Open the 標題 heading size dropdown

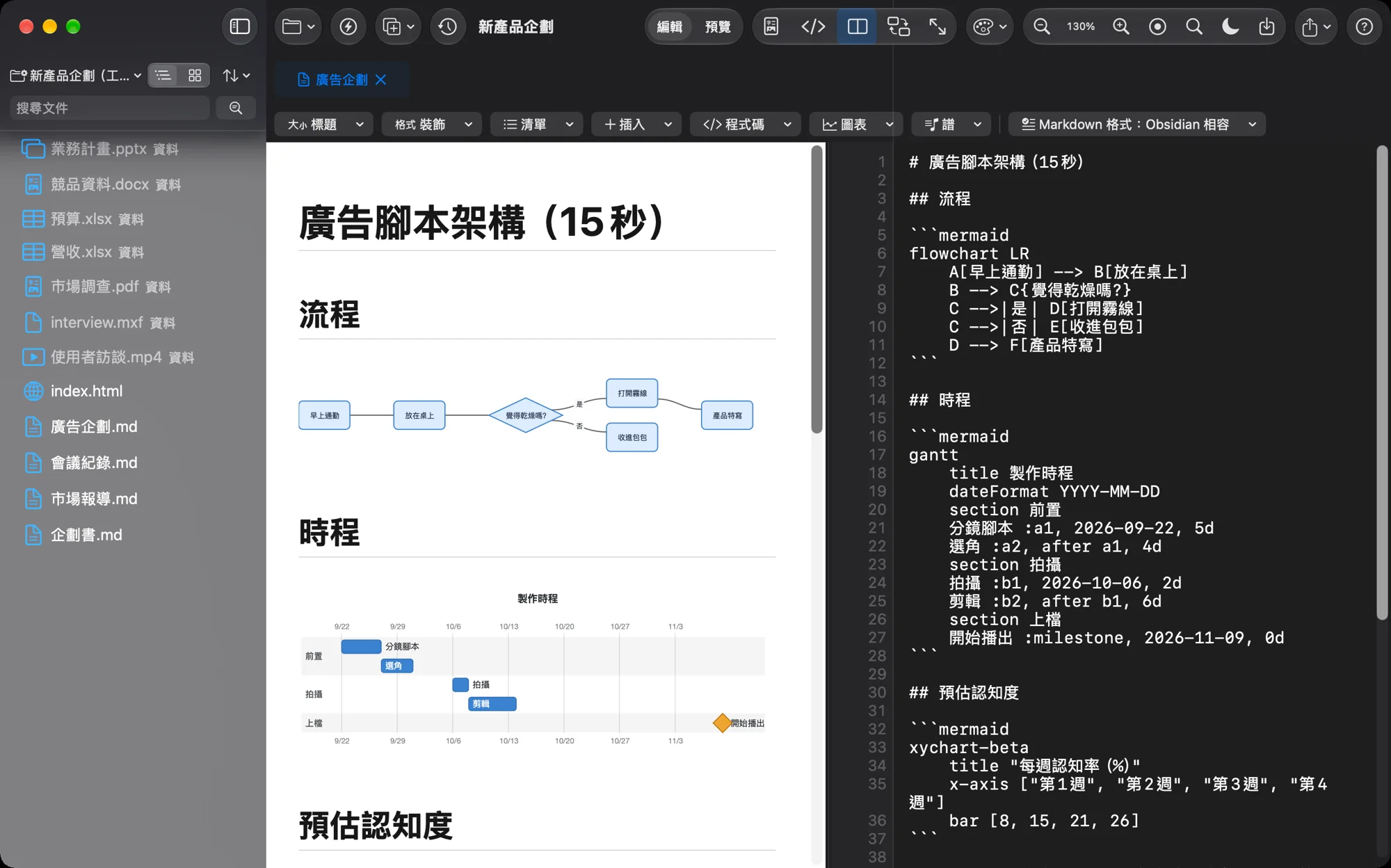[x=324, y=124]
